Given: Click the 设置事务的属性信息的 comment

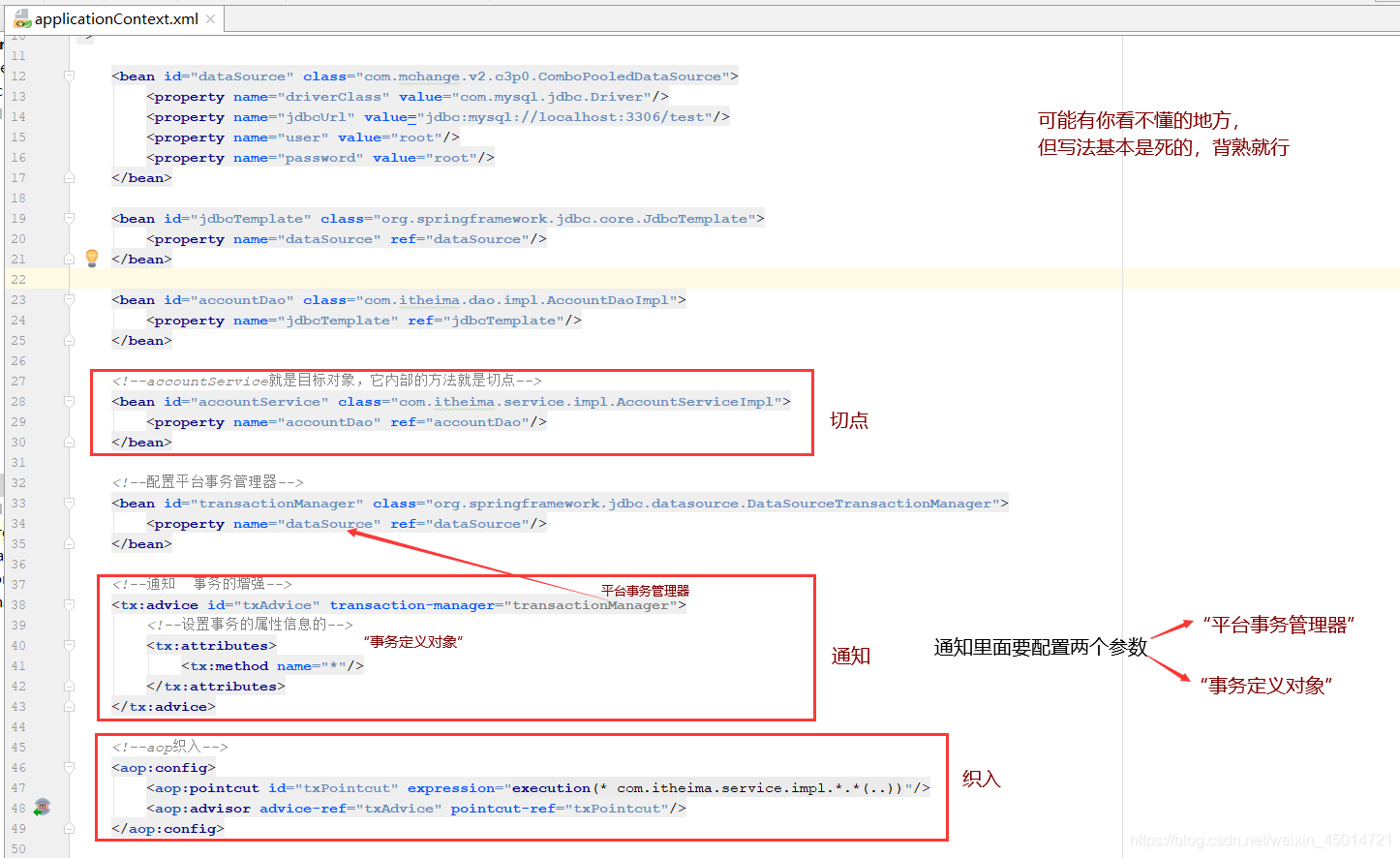Looking at the screenshot, I should click(250, 625).
